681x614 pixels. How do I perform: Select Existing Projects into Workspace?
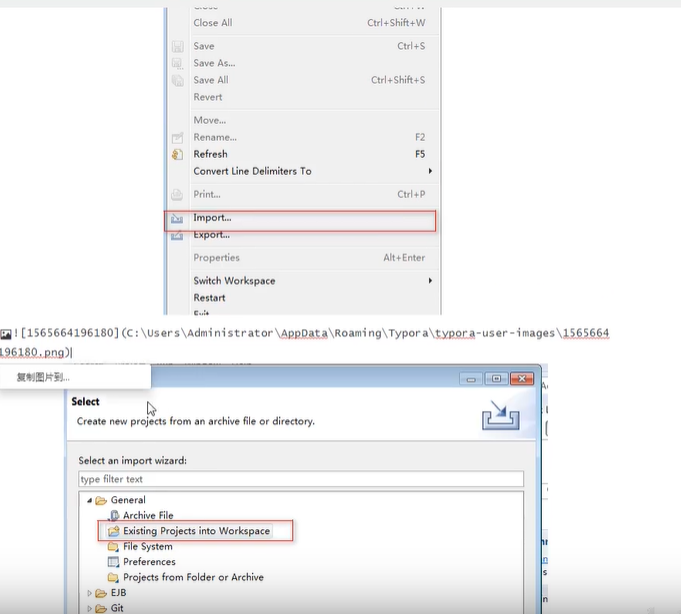[x=196, y=531]
